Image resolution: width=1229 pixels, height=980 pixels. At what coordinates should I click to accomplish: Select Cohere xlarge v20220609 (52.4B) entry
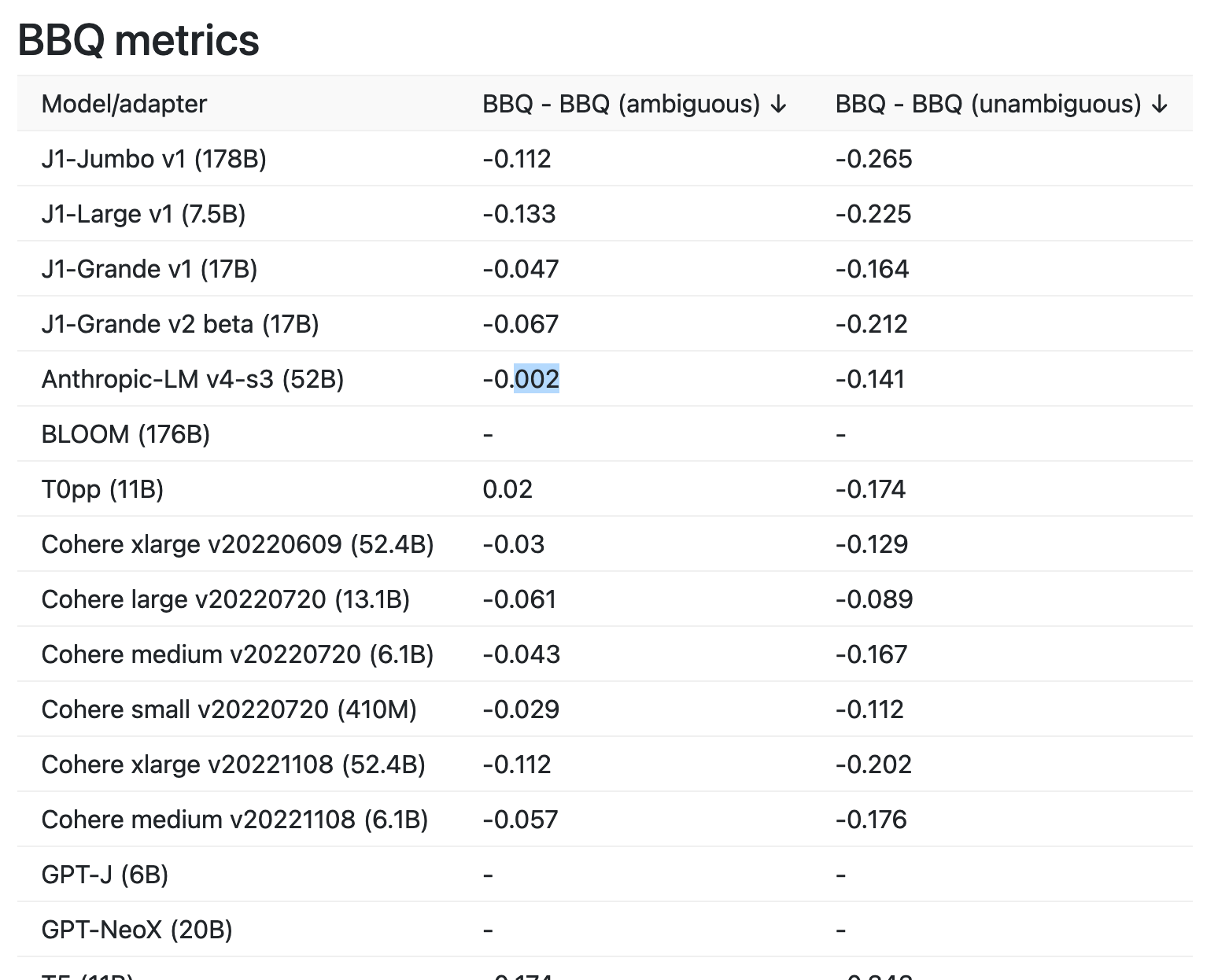(240, 544)
